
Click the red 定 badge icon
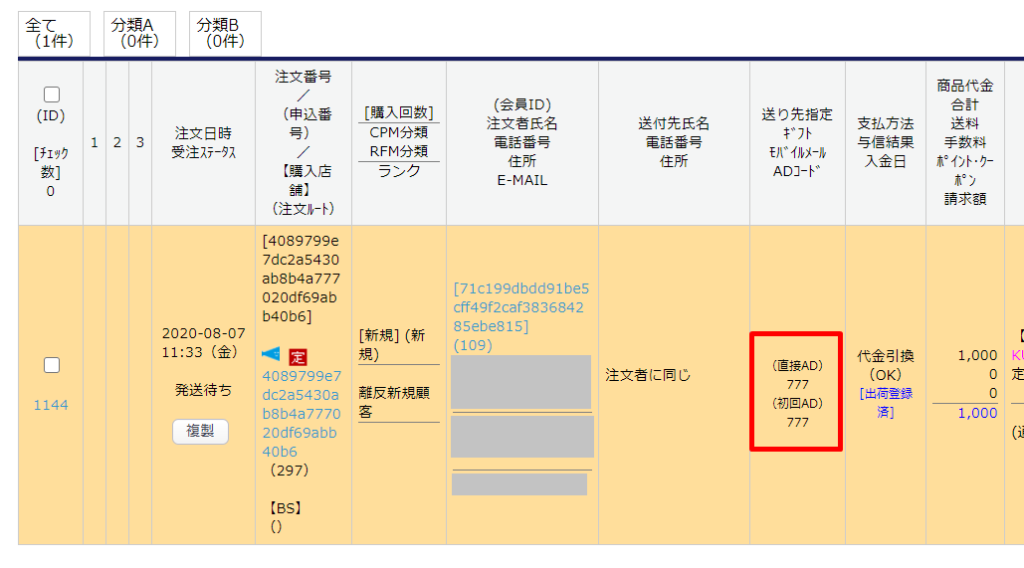298,357
